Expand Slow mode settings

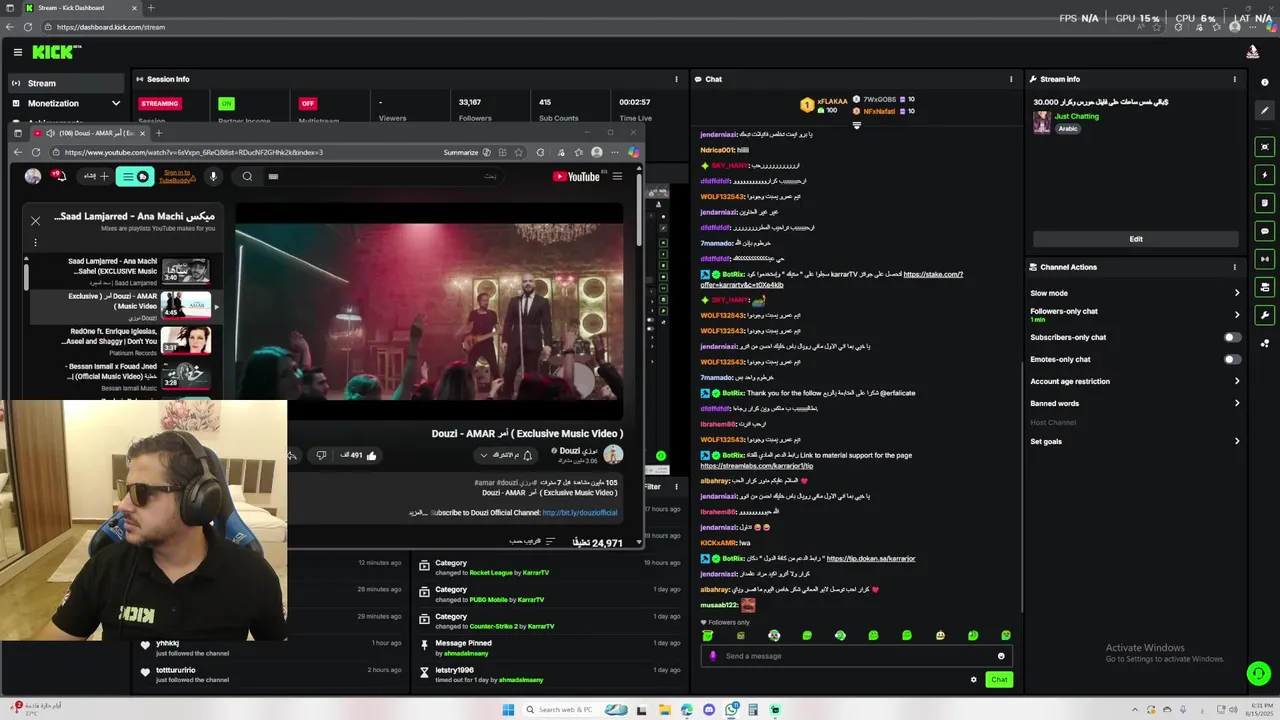tap(1237, 293)
